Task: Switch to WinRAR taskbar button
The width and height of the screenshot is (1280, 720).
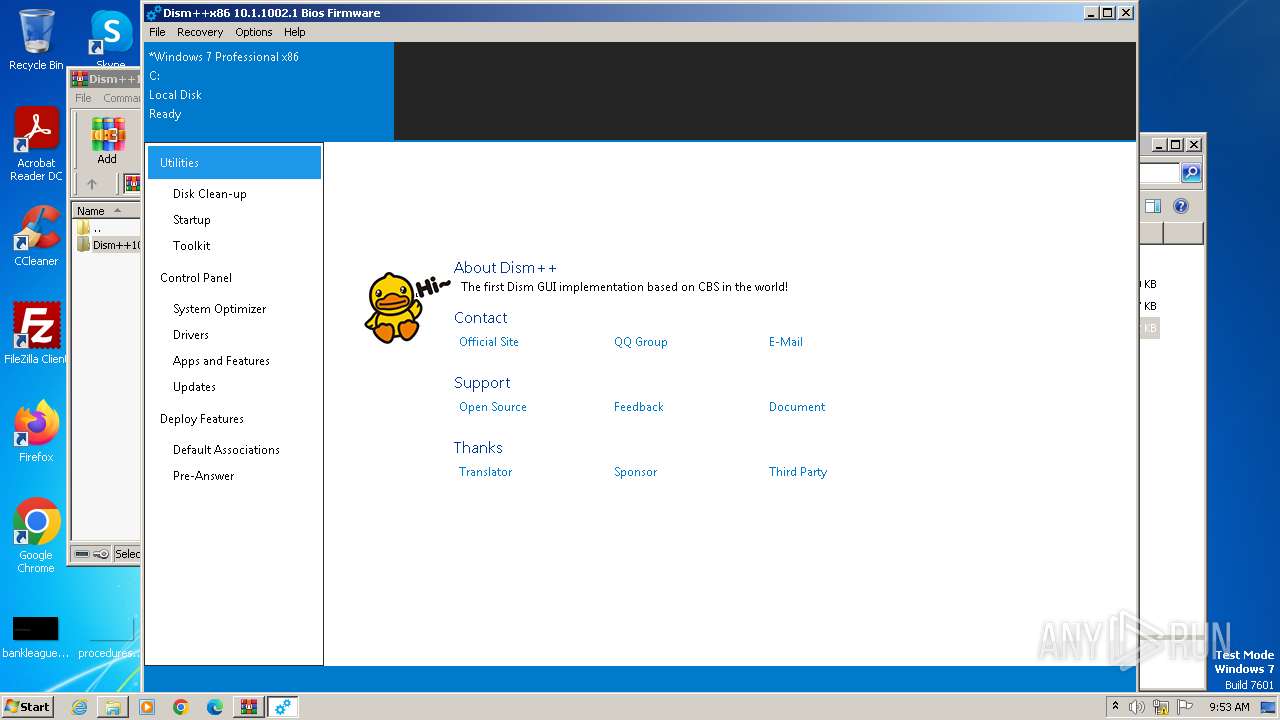Action: pos(249,707)
